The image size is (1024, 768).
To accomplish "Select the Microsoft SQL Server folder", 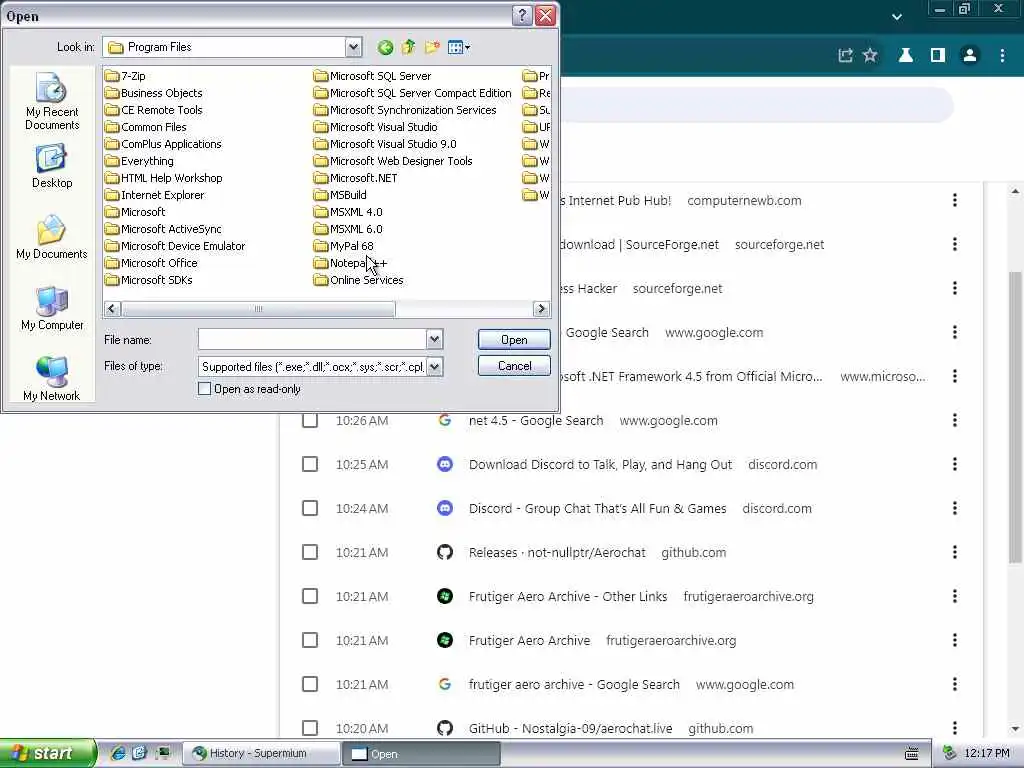I will [373, 76].
